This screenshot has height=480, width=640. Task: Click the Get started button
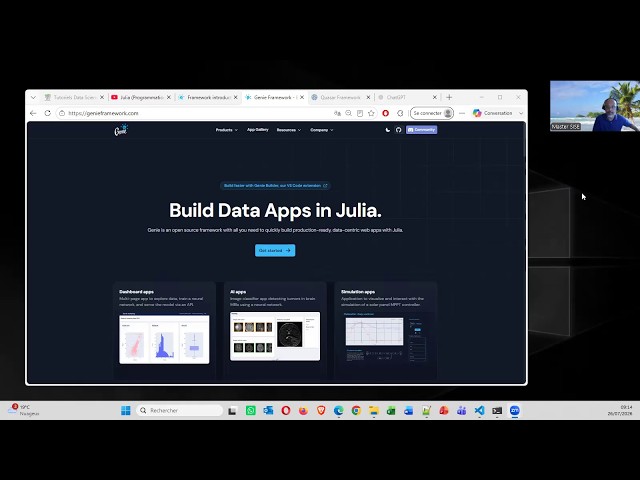pos(275,250)
